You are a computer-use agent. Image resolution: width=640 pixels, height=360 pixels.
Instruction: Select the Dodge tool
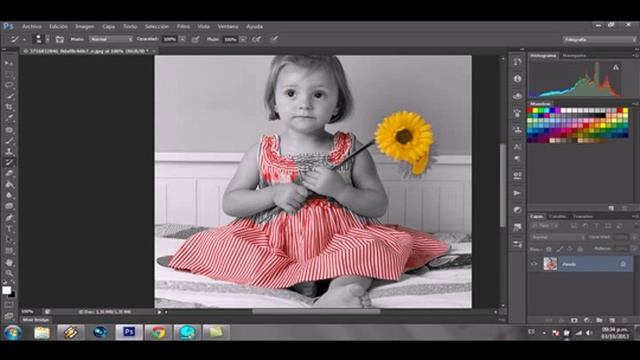pyautogui.click(x=9, y=207)
